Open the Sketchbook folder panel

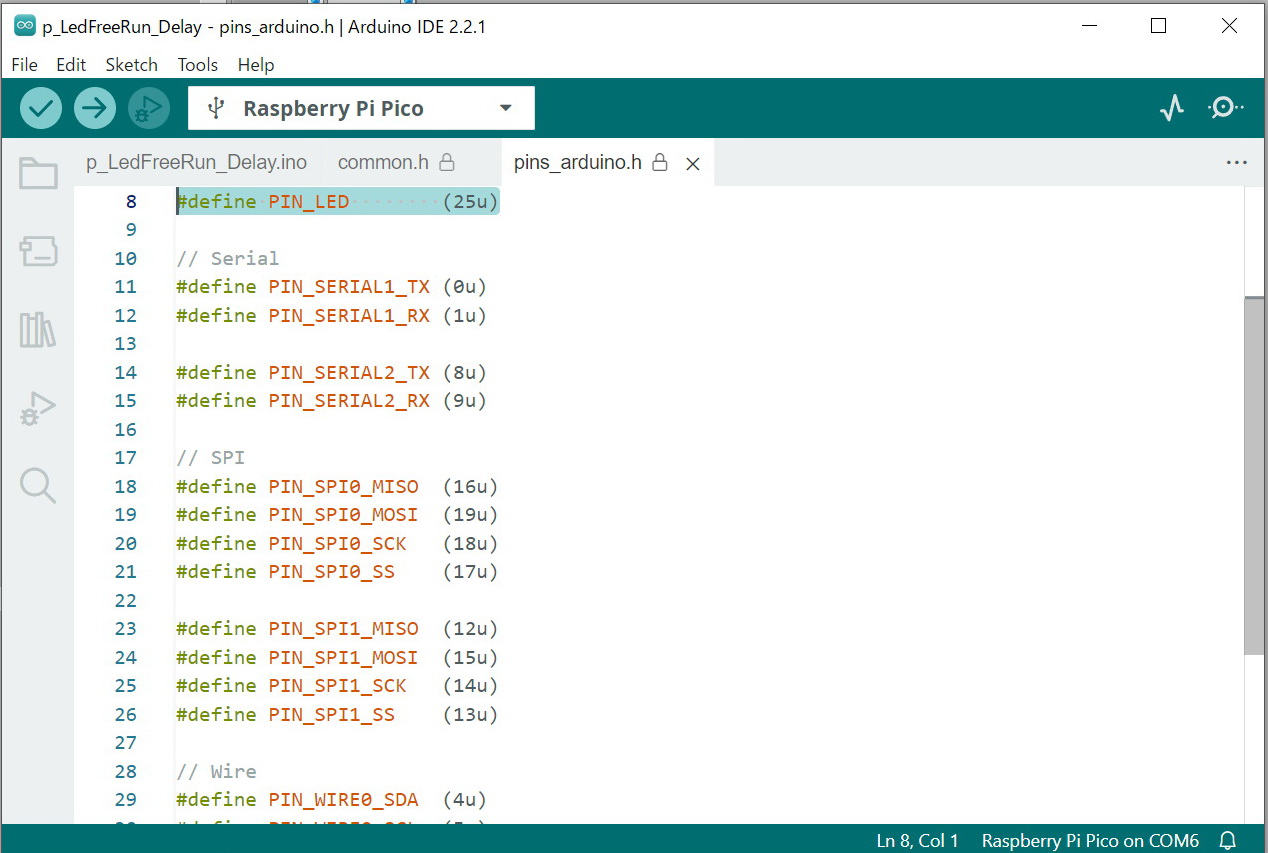pos(38,173)
